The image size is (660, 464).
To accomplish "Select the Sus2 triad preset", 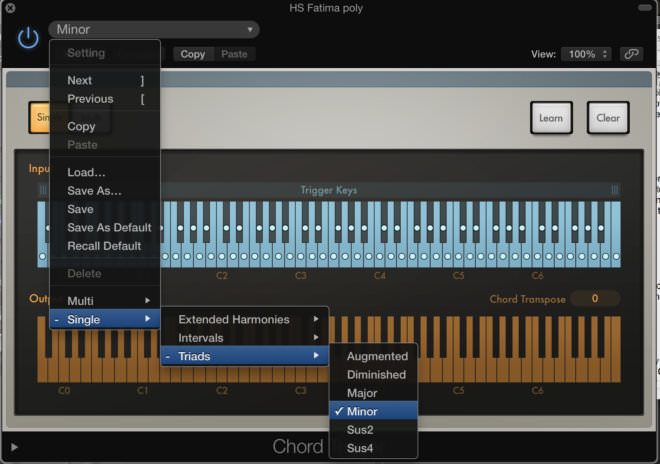I will pyautogui.click(x=373, y=430).
